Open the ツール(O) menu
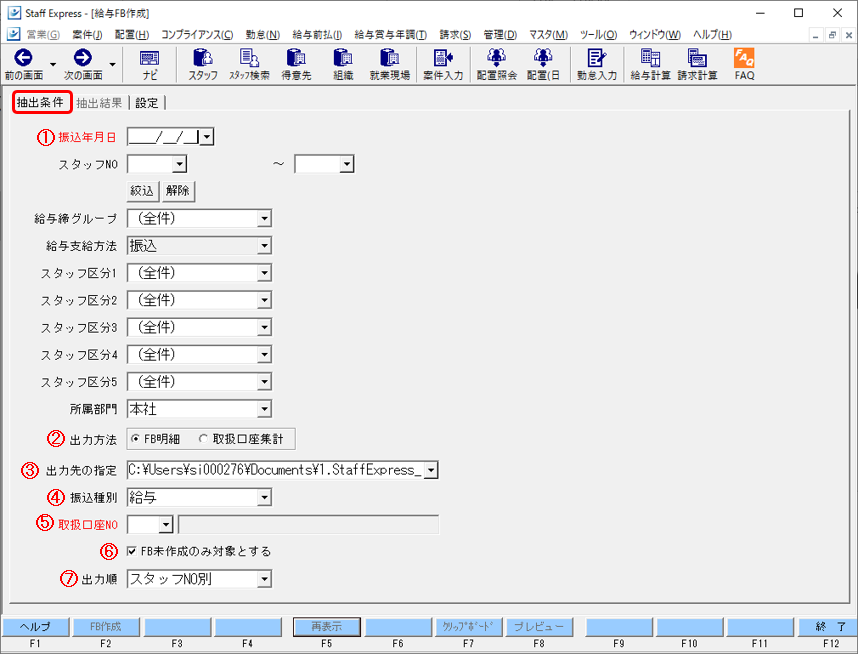Screen dimensions: 858x654 click(598, 34)
